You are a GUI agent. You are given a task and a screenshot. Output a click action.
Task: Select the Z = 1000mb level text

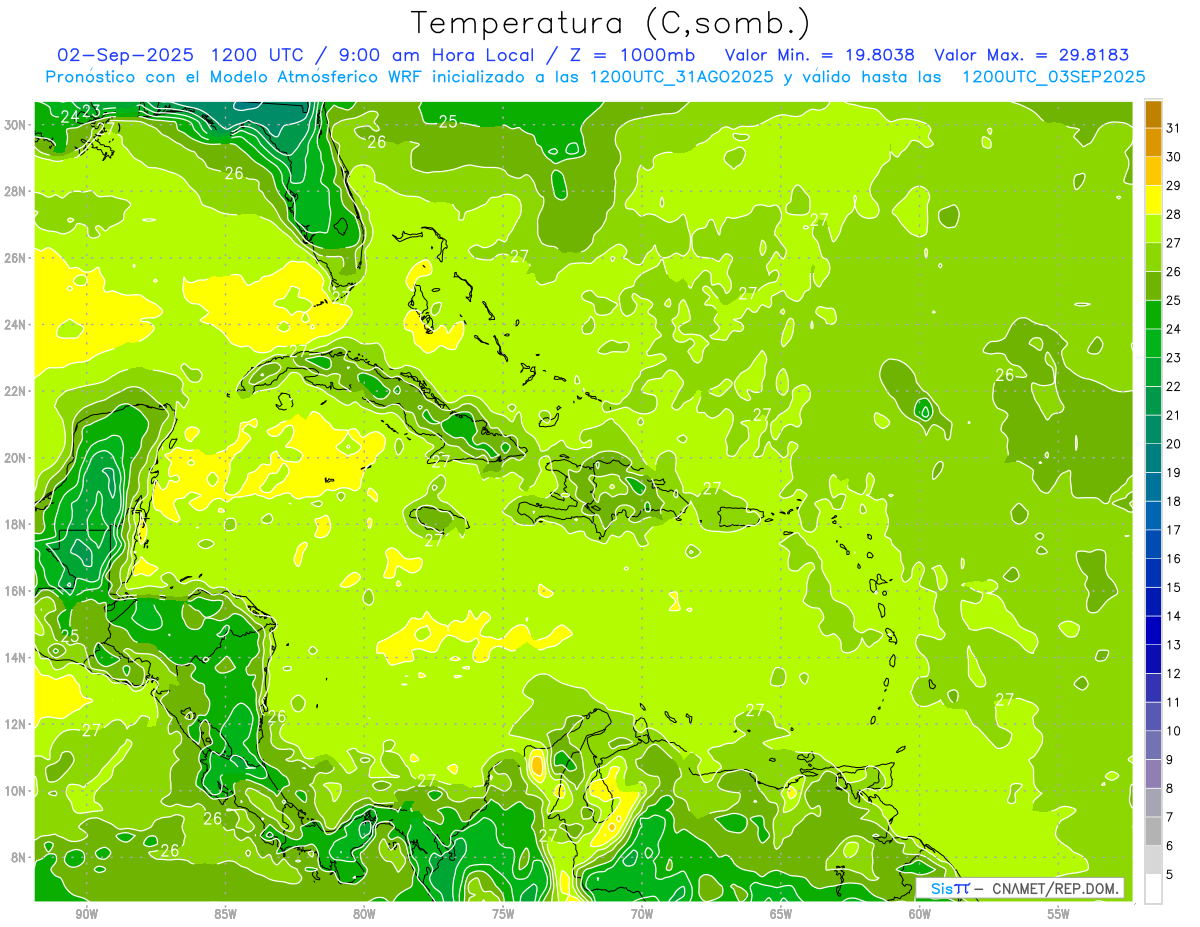(x=628, y=55)
